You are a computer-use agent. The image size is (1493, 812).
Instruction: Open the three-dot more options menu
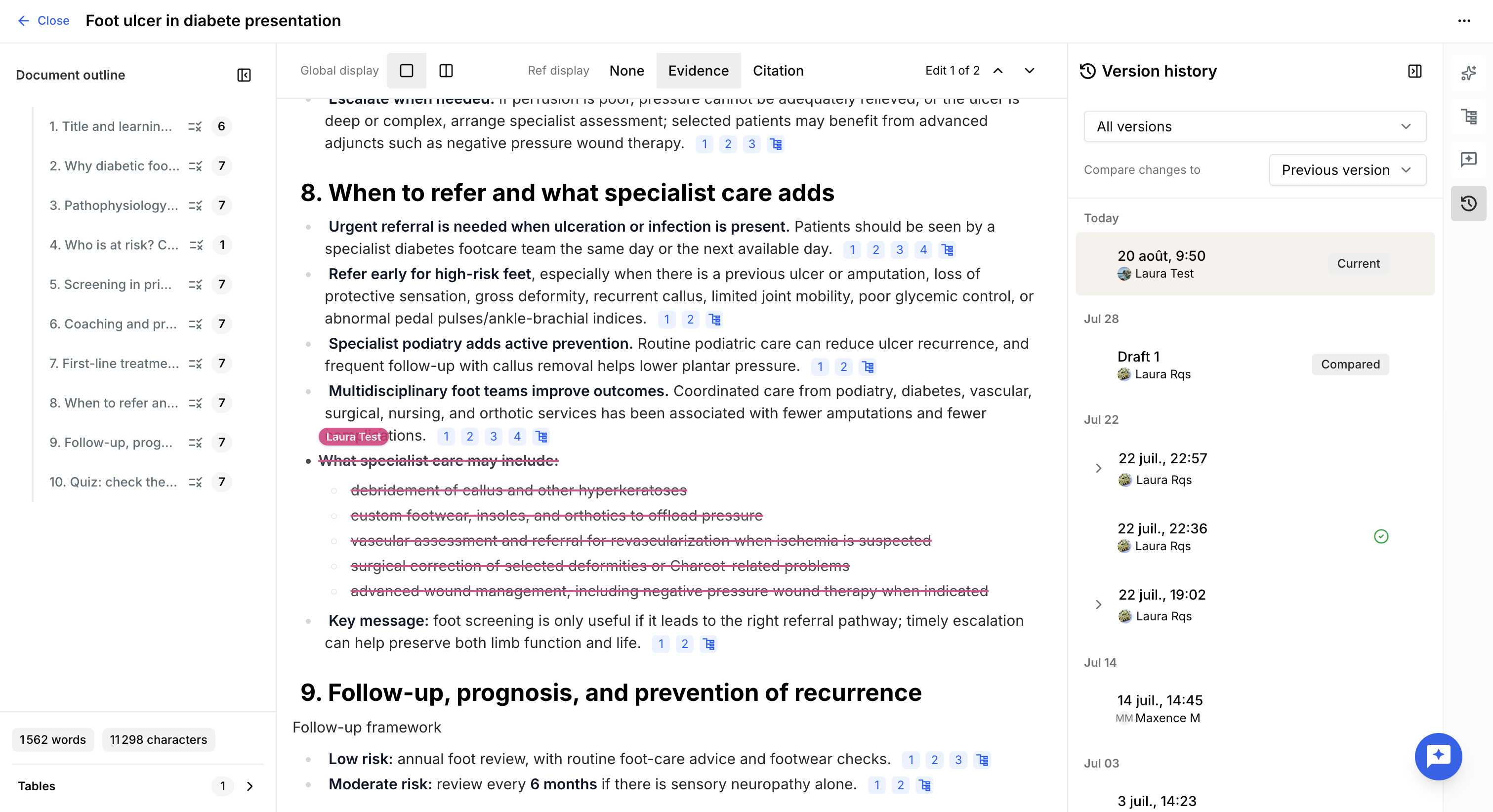point(1464,21)
